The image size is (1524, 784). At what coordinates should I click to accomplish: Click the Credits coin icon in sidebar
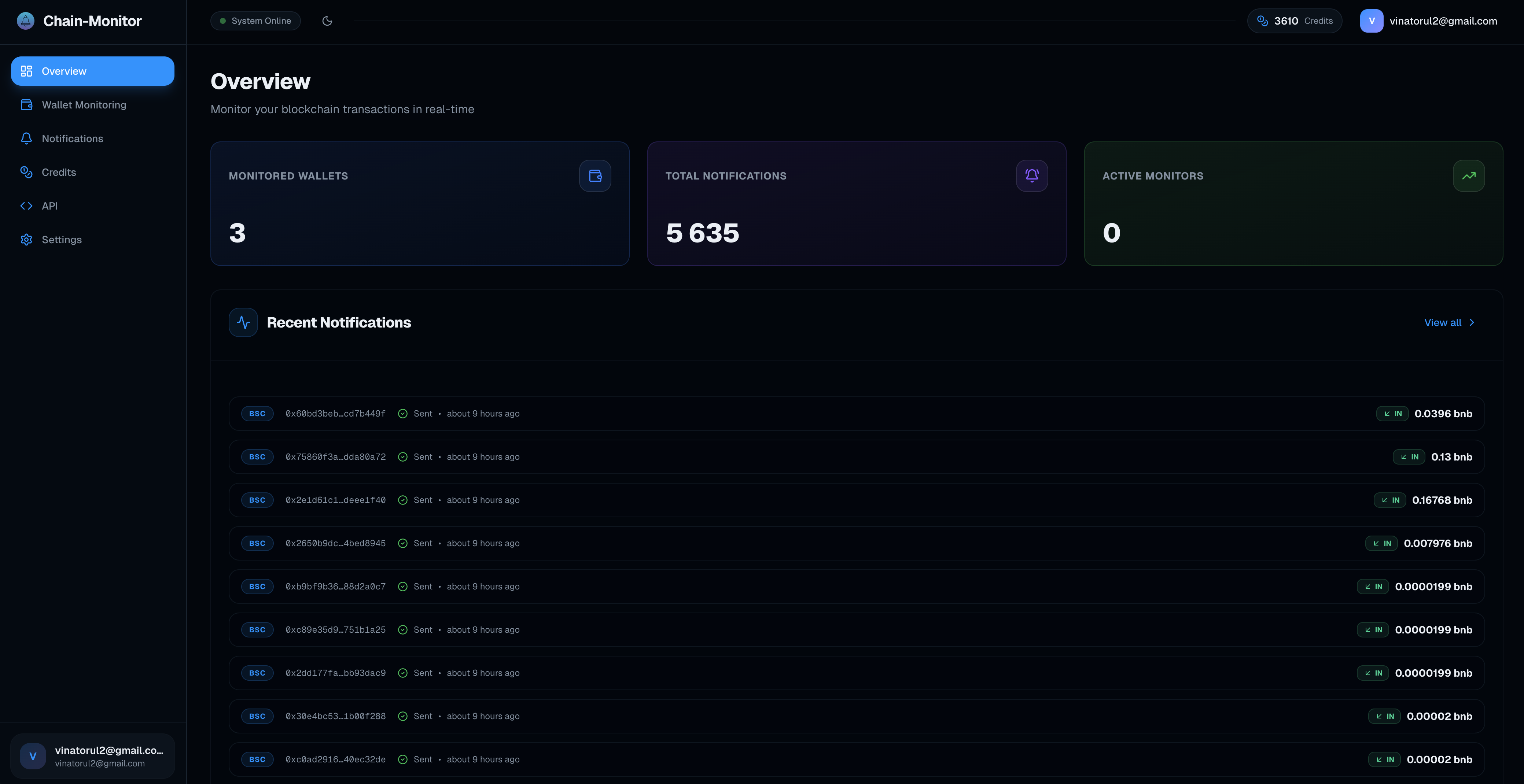click(26, 172)
